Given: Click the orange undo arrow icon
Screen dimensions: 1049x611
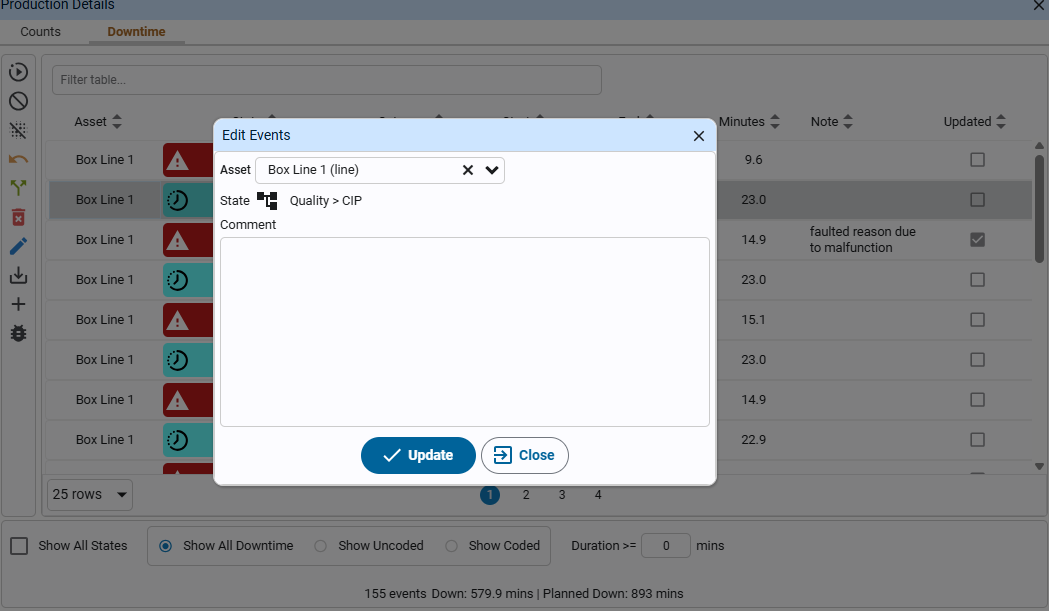Looking at the screenshot, I should coord(18,159).
